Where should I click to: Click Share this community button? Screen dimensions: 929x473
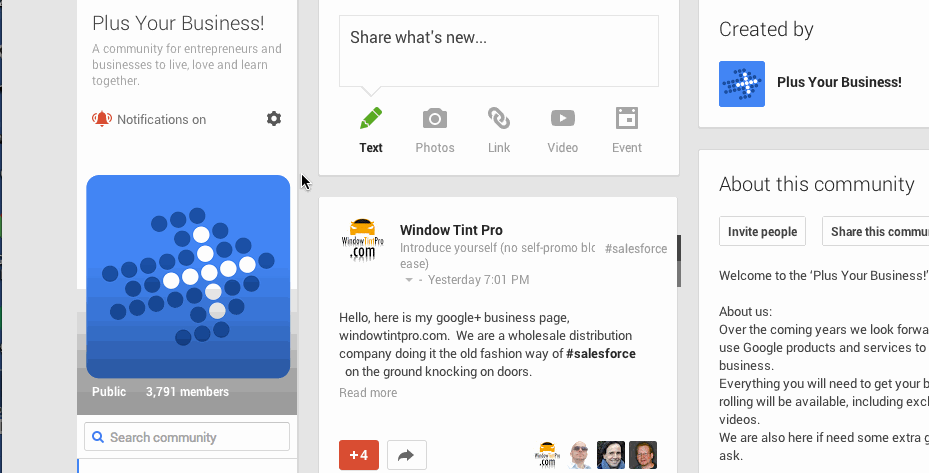pyautogui.click(x=876, y=231)
